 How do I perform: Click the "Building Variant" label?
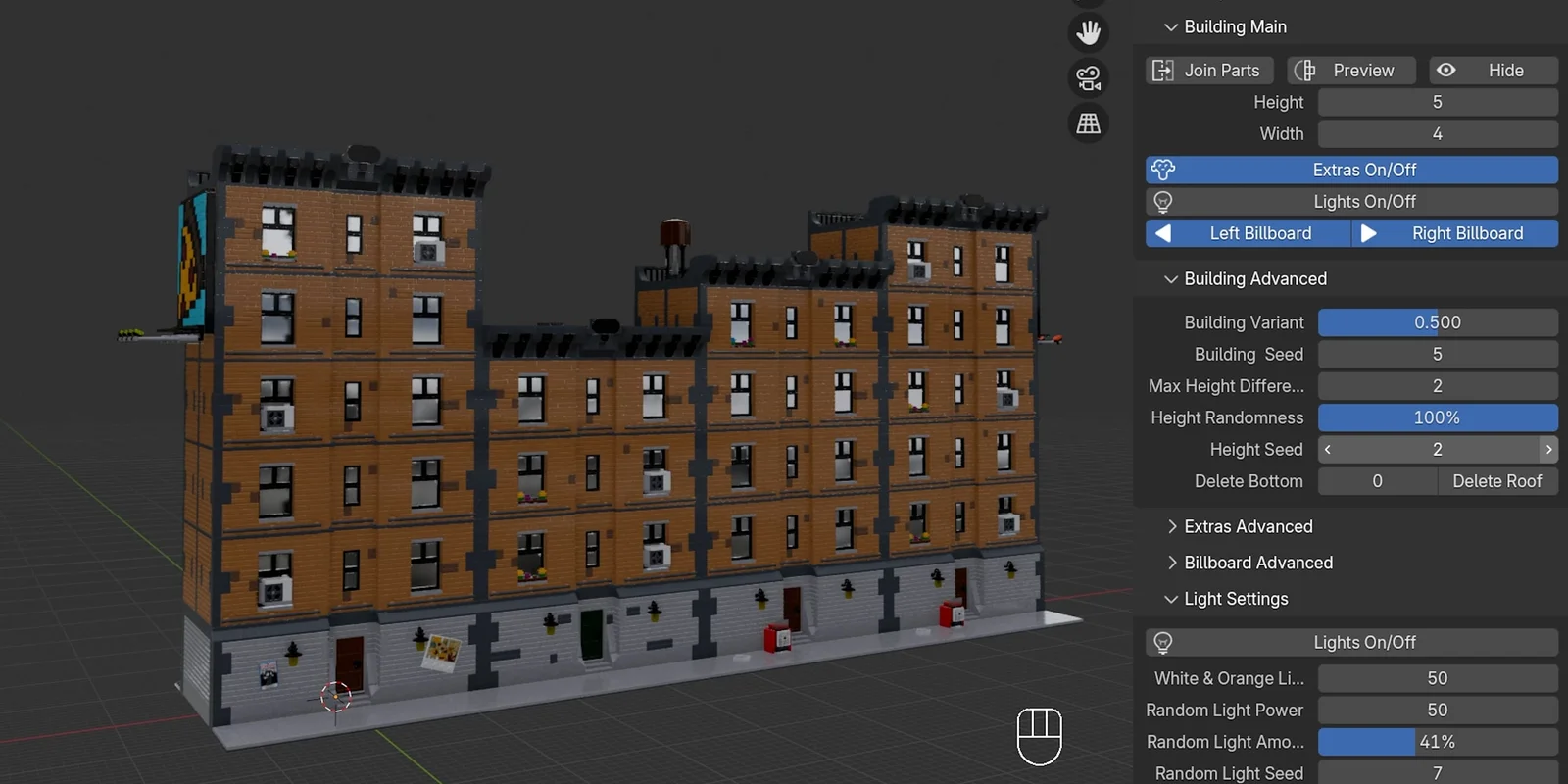(x=1244, y=322)
